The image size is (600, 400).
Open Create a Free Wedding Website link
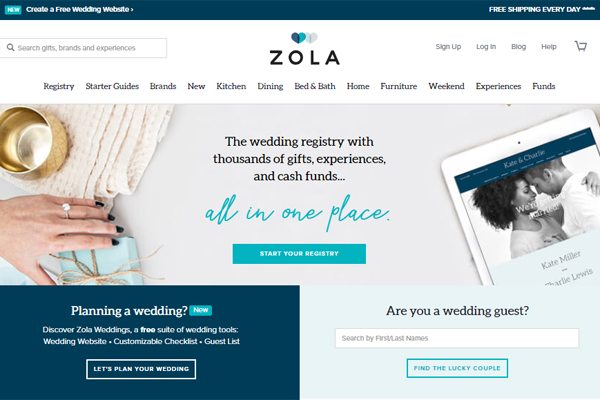(x=80, y=10)
